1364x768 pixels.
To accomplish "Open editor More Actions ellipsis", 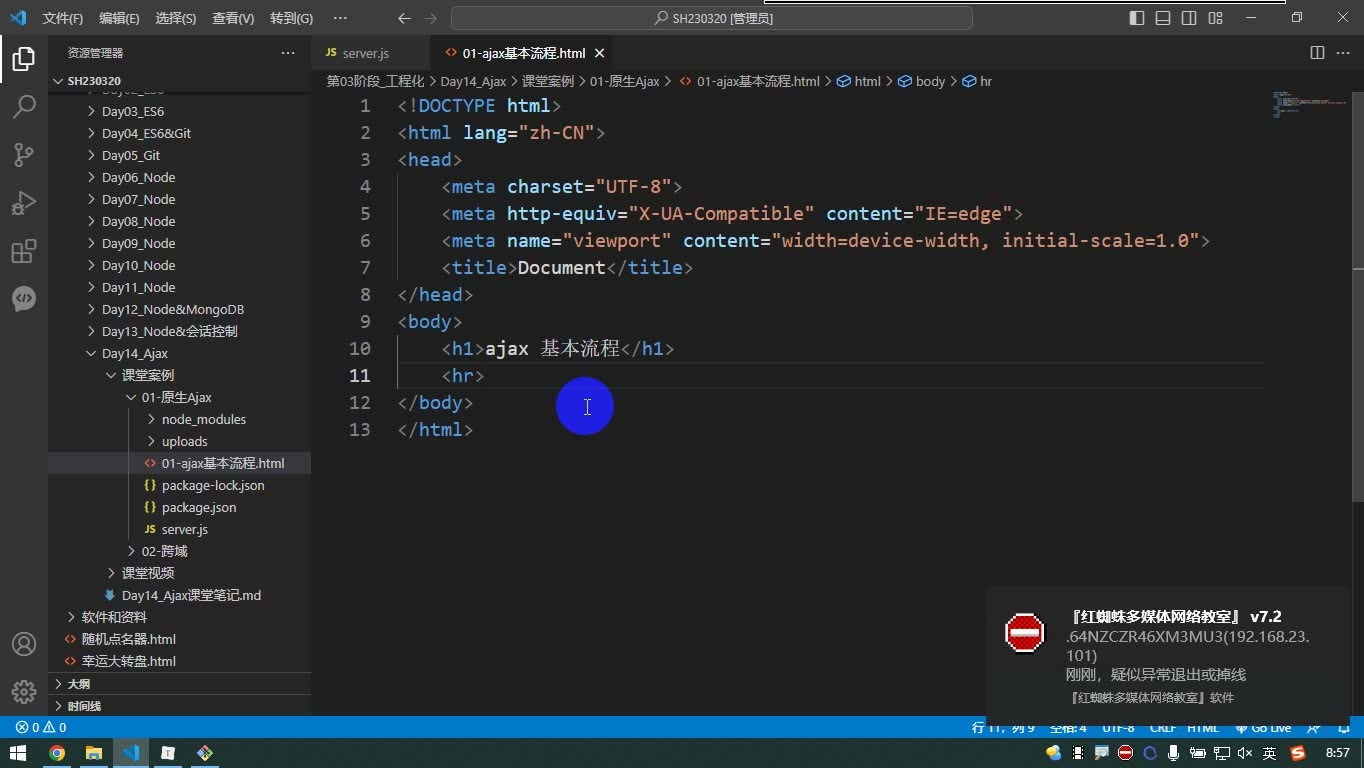I will (x=1343, y=53).
